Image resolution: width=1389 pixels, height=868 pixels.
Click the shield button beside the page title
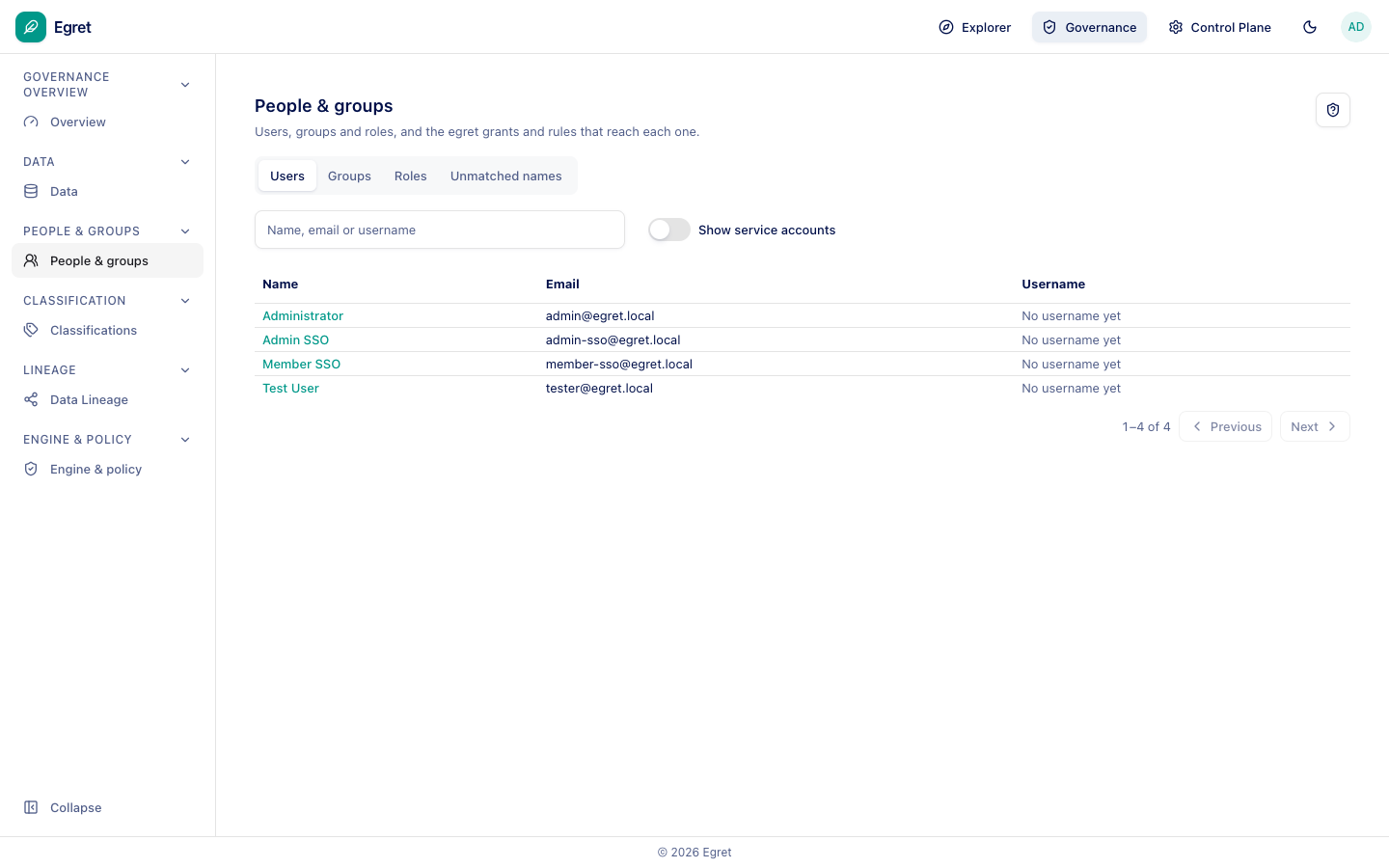[1333, 110]
